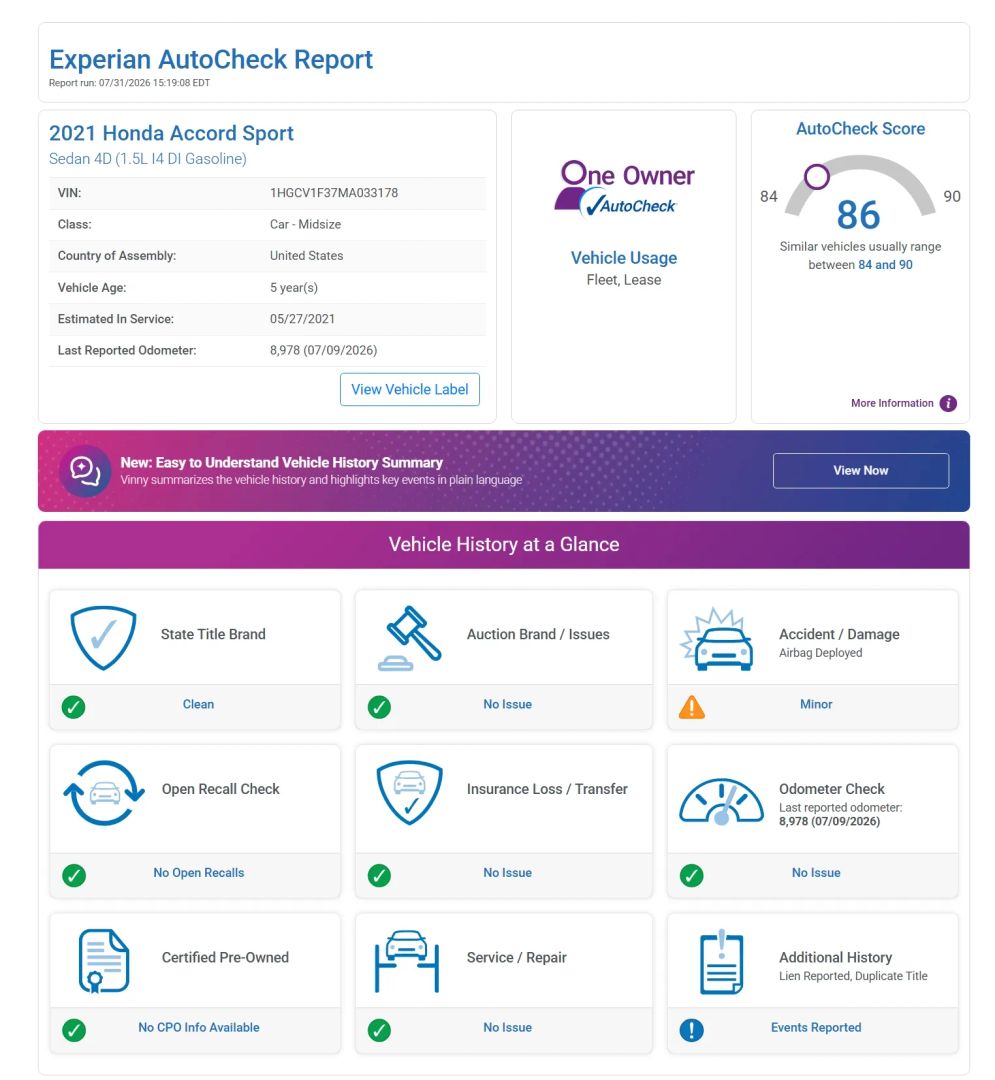Open the Minor accident damage link
This screenshot has height=1080, width=995.
point(816,705)
